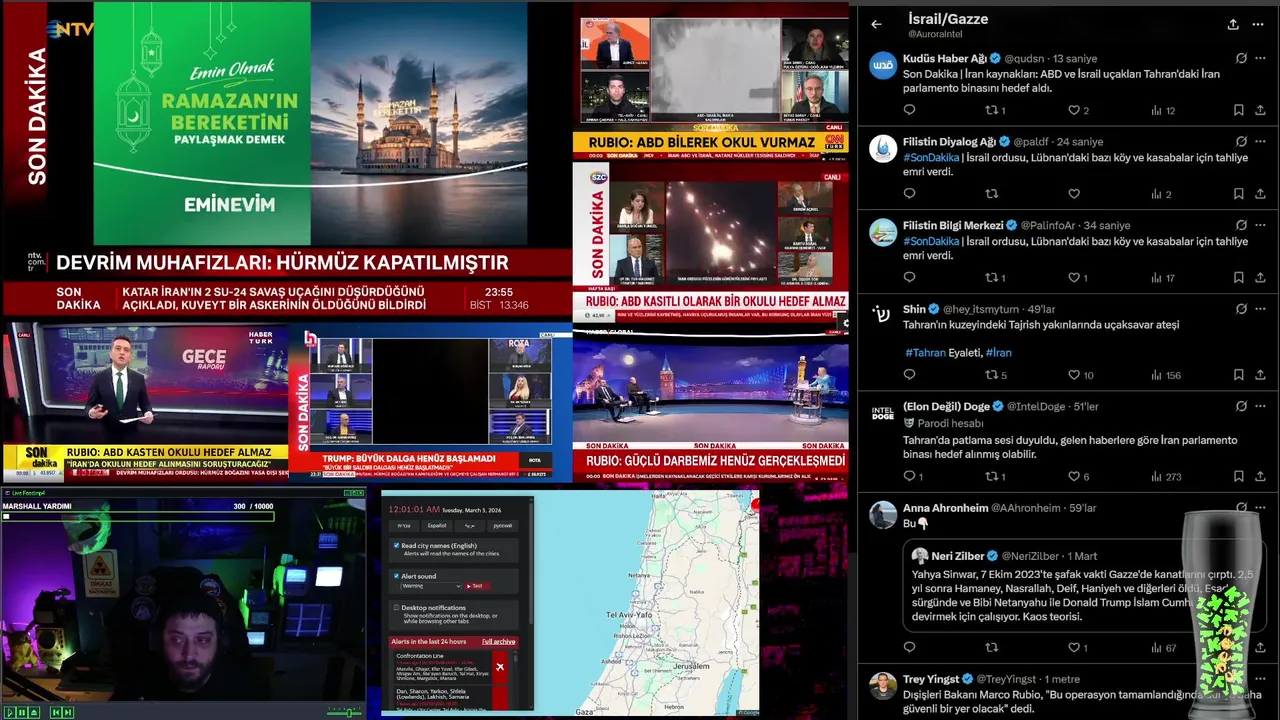Open the Full archive link
The width and height of the screenshot is (1280, 720).
click(498, 641)
